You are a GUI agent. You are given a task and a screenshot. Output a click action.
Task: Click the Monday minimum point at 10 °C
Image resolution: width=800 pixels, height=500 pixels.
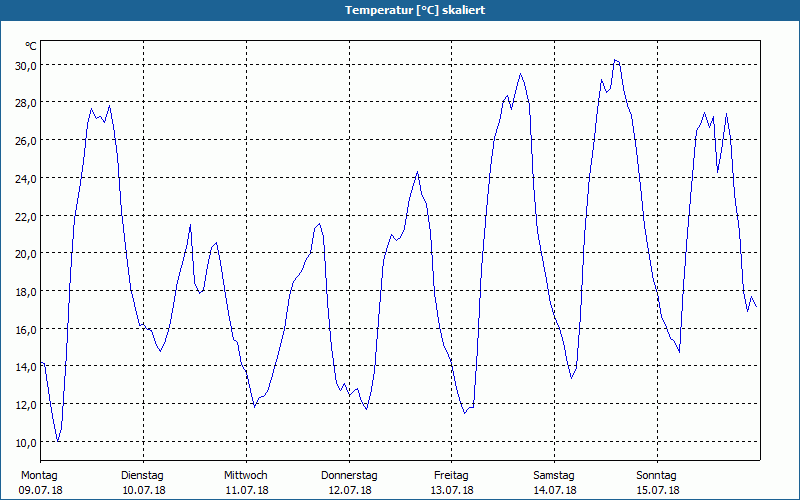pos(58,441)
